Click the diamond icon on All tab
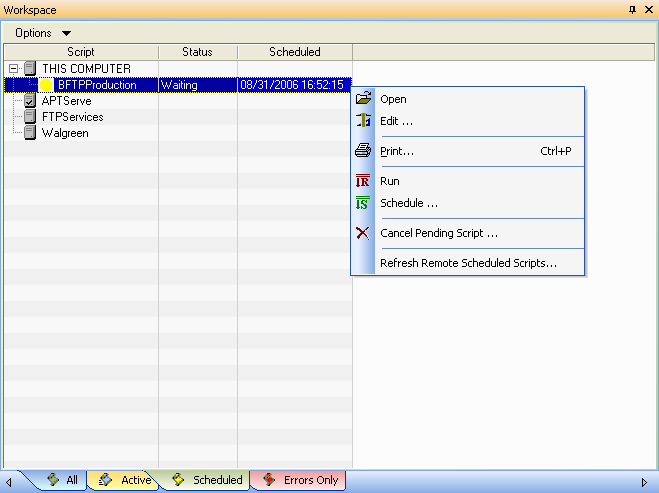 click(53, 480)
